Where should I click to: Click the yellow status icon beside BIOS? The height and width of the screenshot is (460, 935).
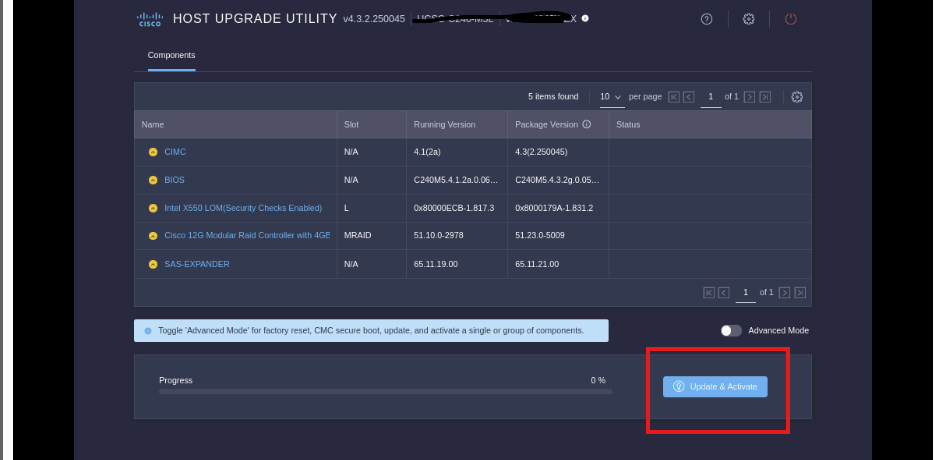(x=153, y=180)
